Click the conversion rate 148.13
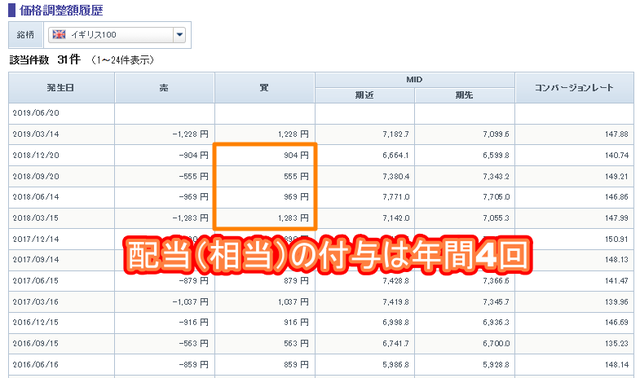The height and width of the screenshot is (378, 640). point(616,260)
